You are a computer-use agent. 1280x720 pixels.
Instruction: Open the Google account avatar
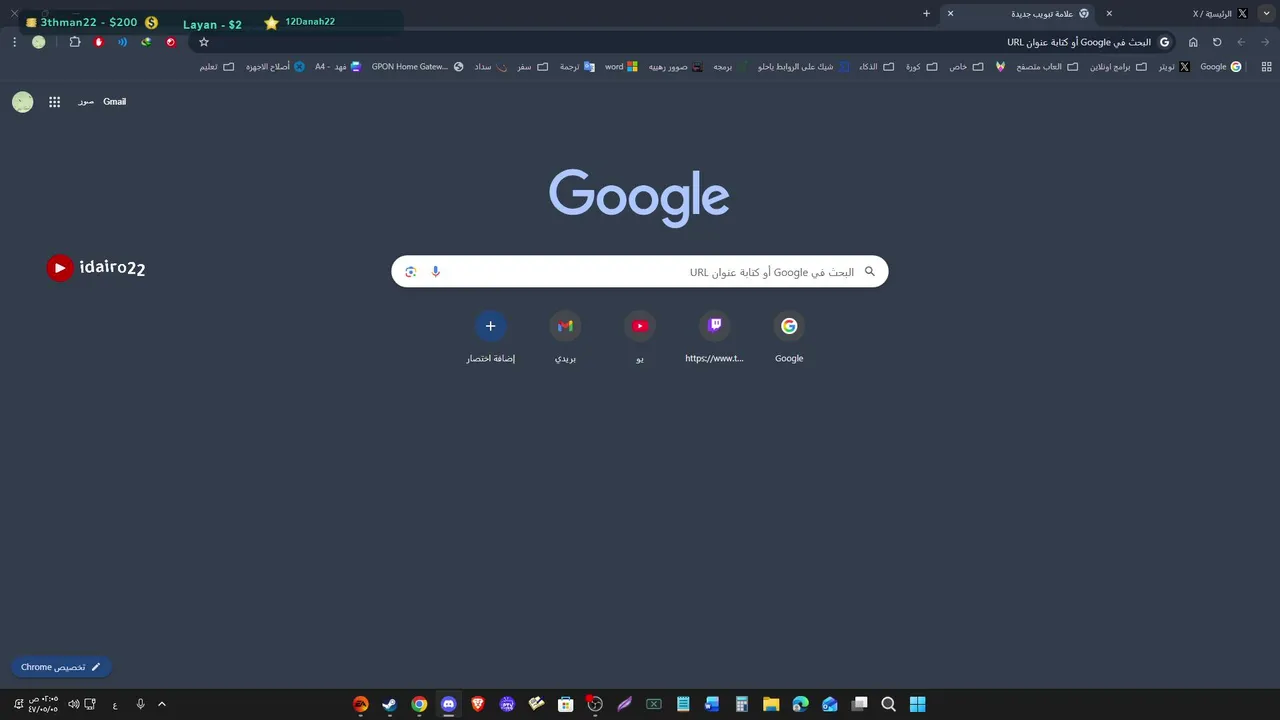click(22, 102)
